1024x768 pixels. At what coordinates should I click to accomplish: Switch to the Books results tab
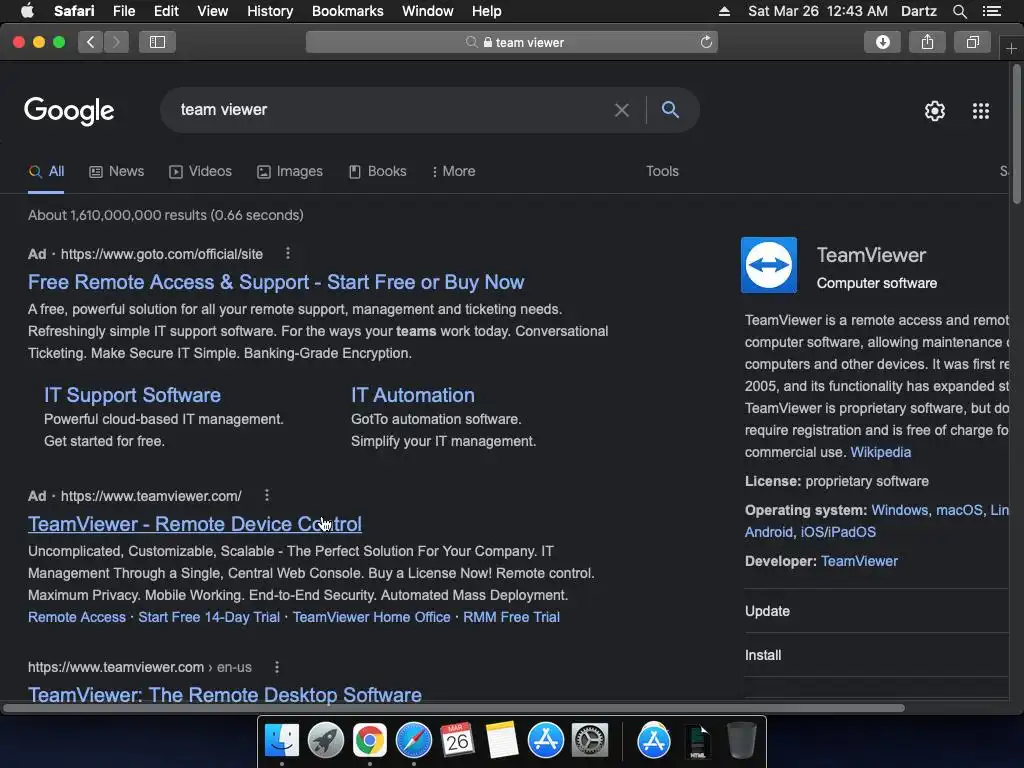click(377, 172)
